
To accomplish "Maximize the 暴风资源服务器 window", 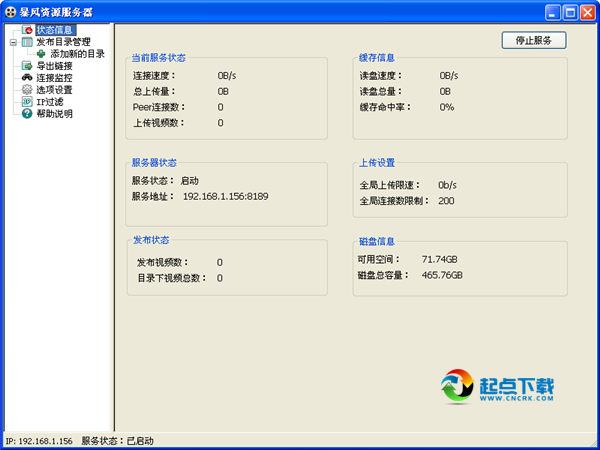I will [x=570, y=13].
